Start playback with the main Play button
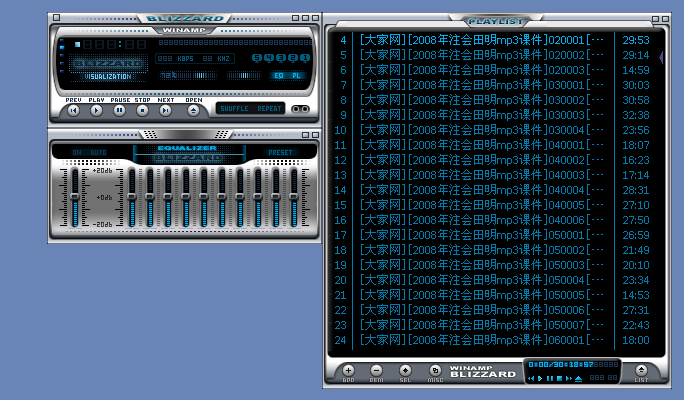 96,111
